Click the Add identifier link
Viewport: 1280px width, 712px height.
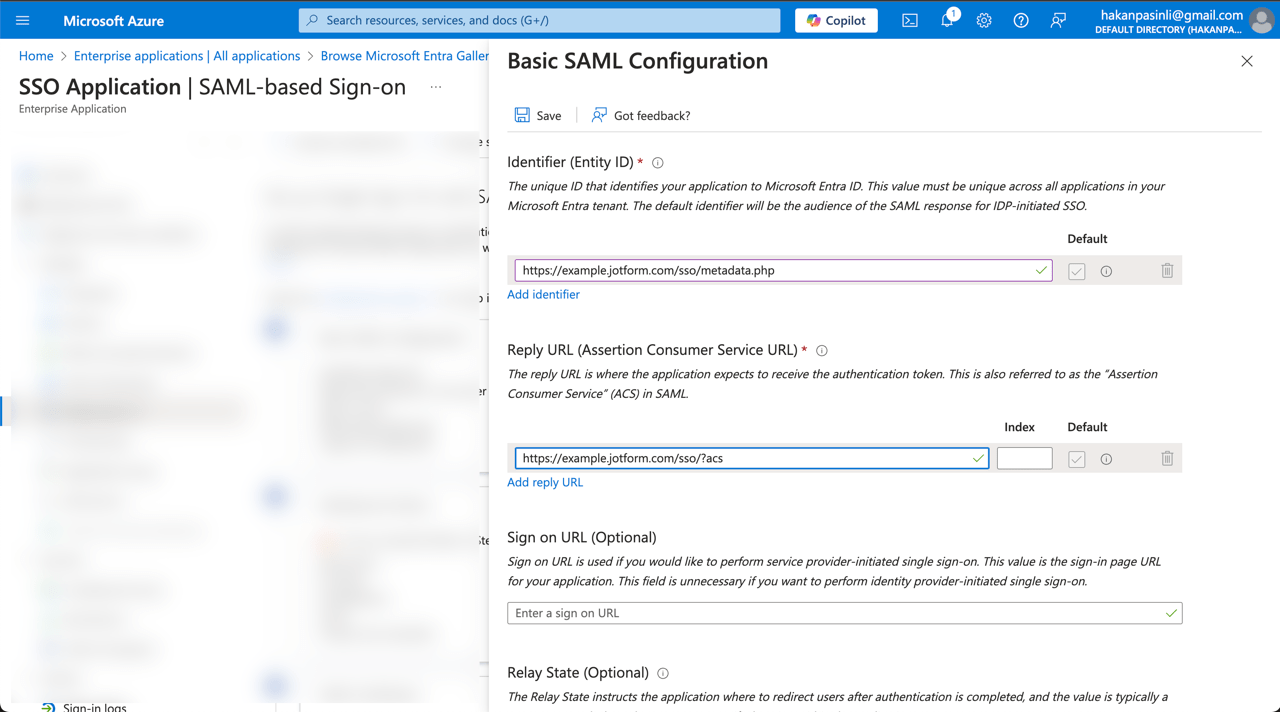[x=543, y=294]
